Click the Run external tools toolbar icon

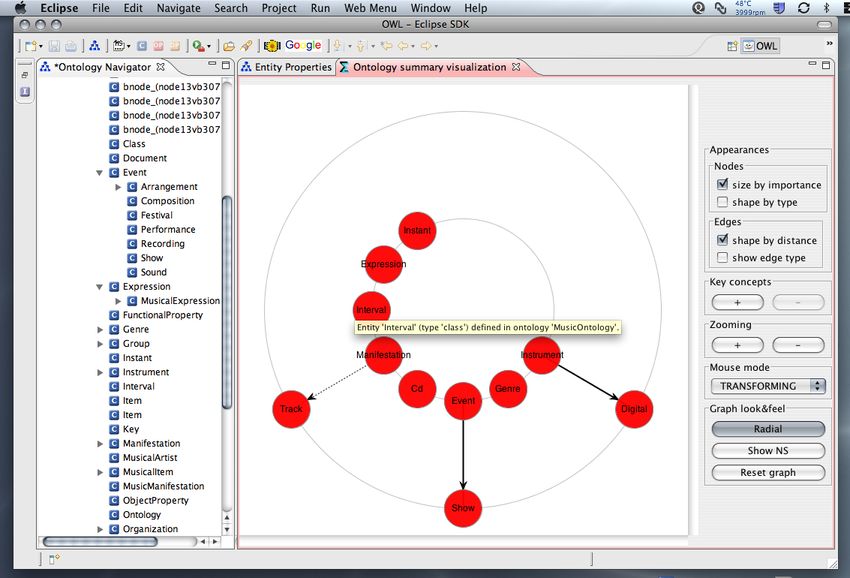198,46
